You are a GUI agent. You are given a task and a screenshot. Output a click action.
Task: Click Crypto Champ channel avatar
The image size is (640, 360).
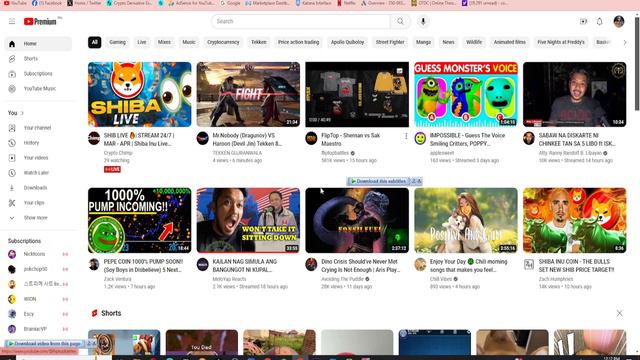94,138
